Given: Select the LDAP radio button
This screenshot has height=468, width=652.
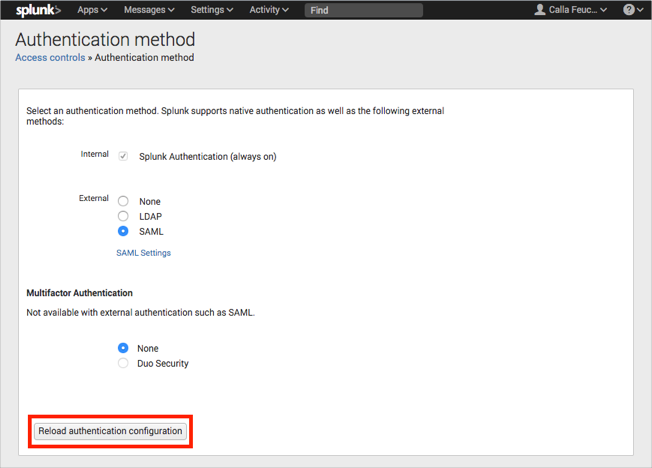Looking at the screenshot, I should pyautogui.click(x=123, y=216).
